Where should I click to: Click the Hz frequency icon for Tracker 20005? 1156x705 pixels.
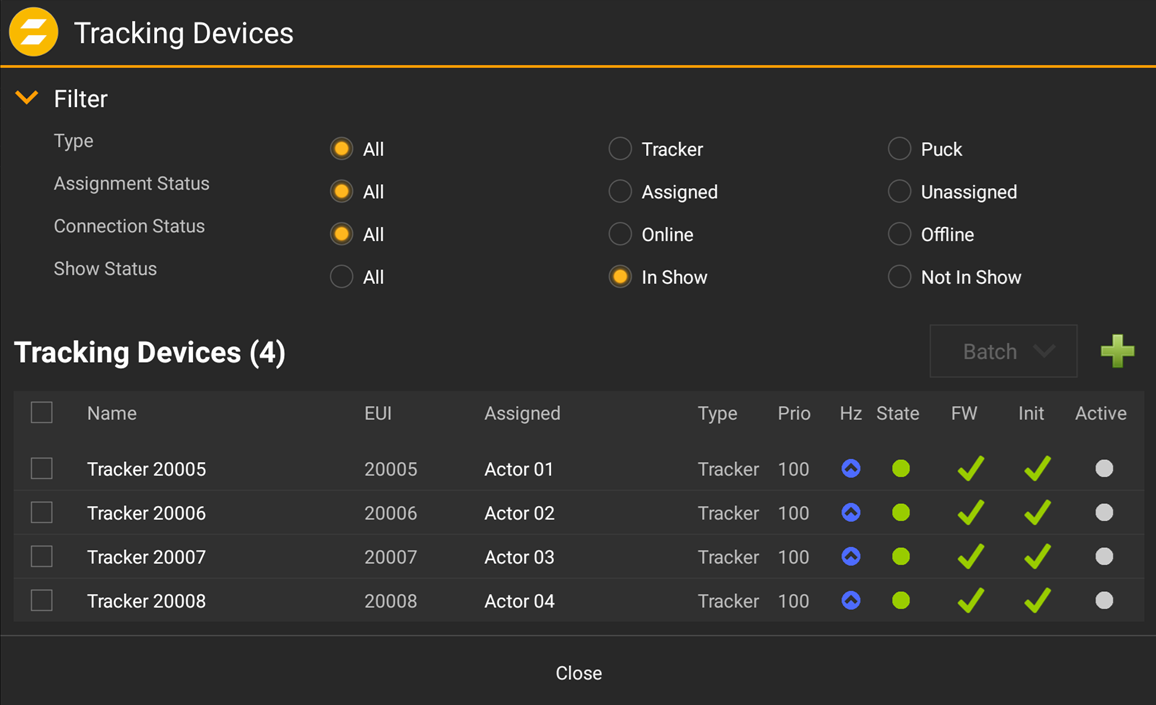coord(850,469)
